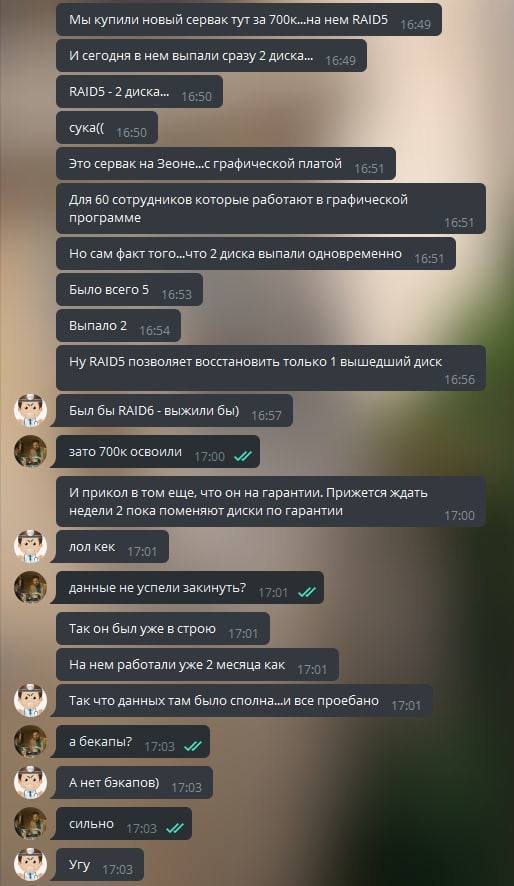Click read checkmarks on 'сильно' message
This screenshot has height=886, width=514.
click(x=175, y=828)
